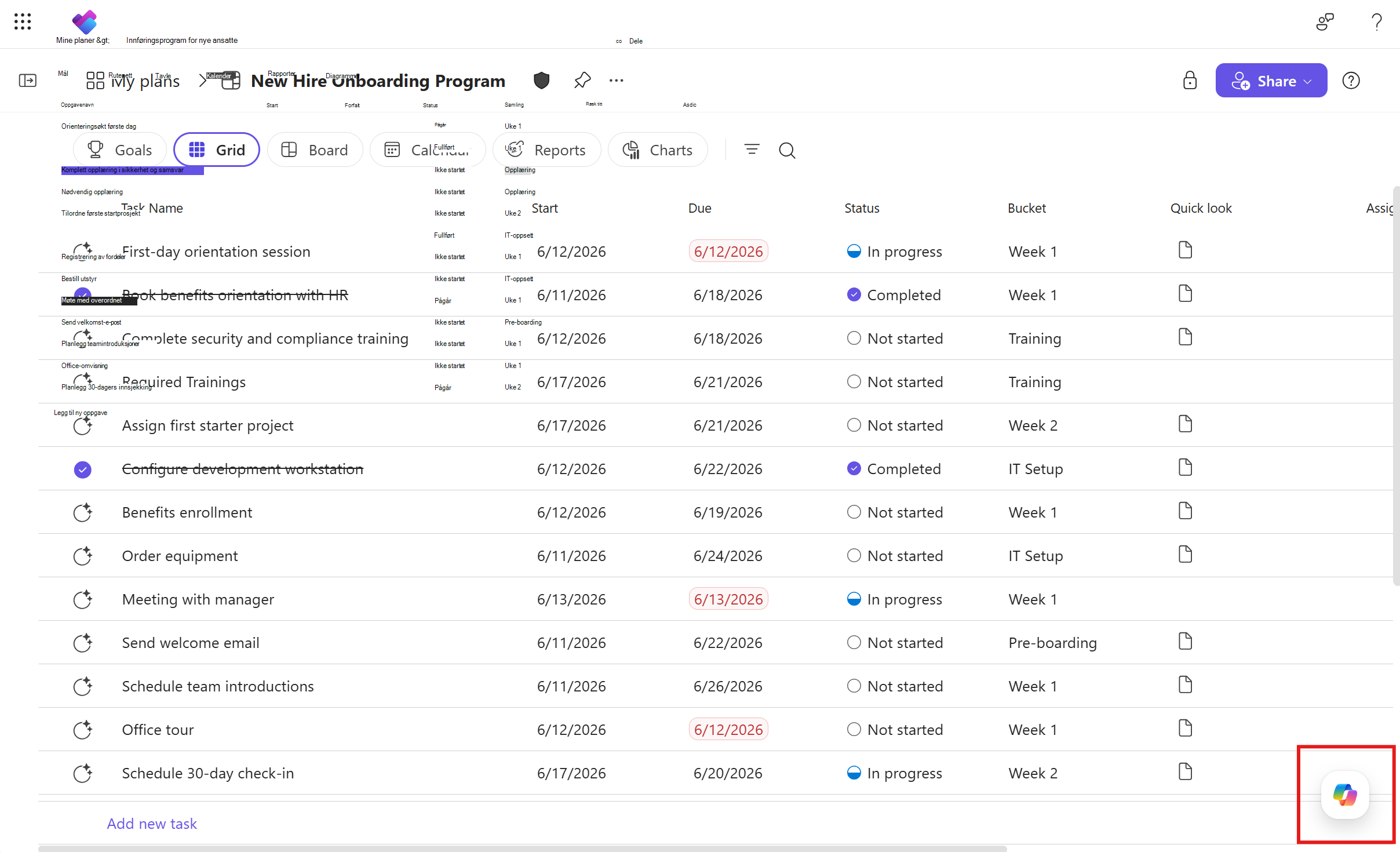Mark Order equipment task complete
Image resolution: width=1400 pixels, height=852 pixels.
(82, 556)
